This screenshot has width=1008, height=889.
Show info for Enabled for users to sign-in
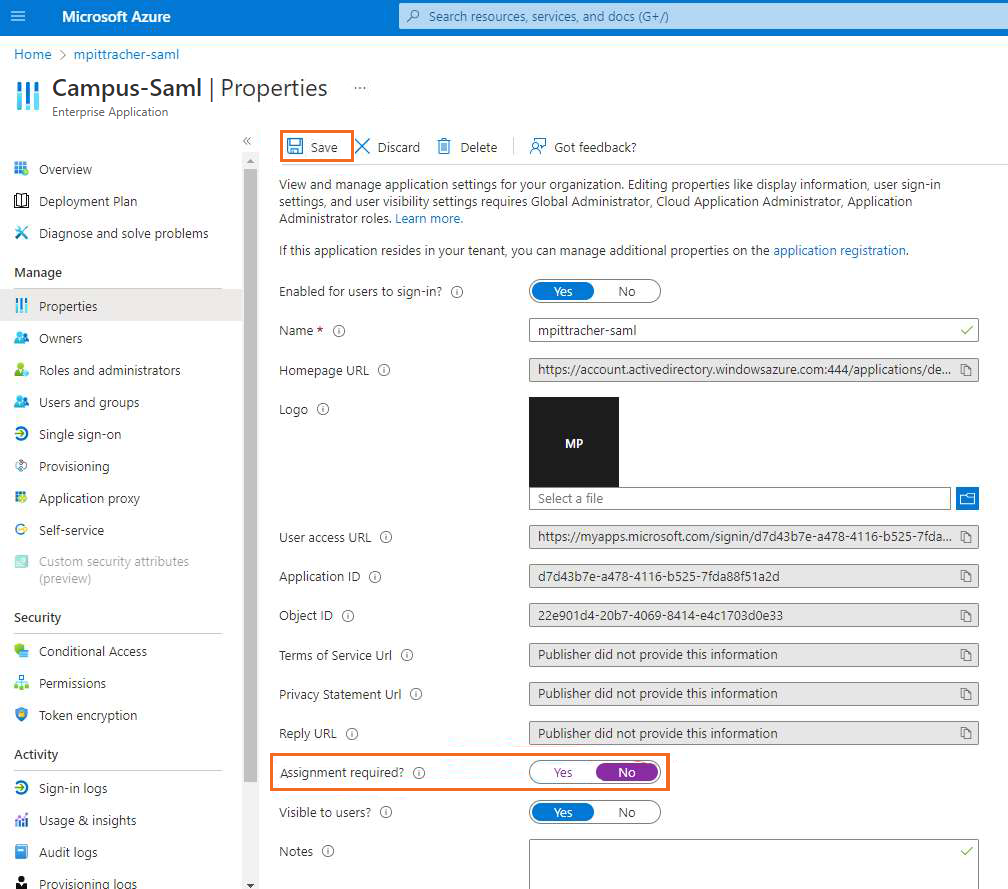(457, 292)
